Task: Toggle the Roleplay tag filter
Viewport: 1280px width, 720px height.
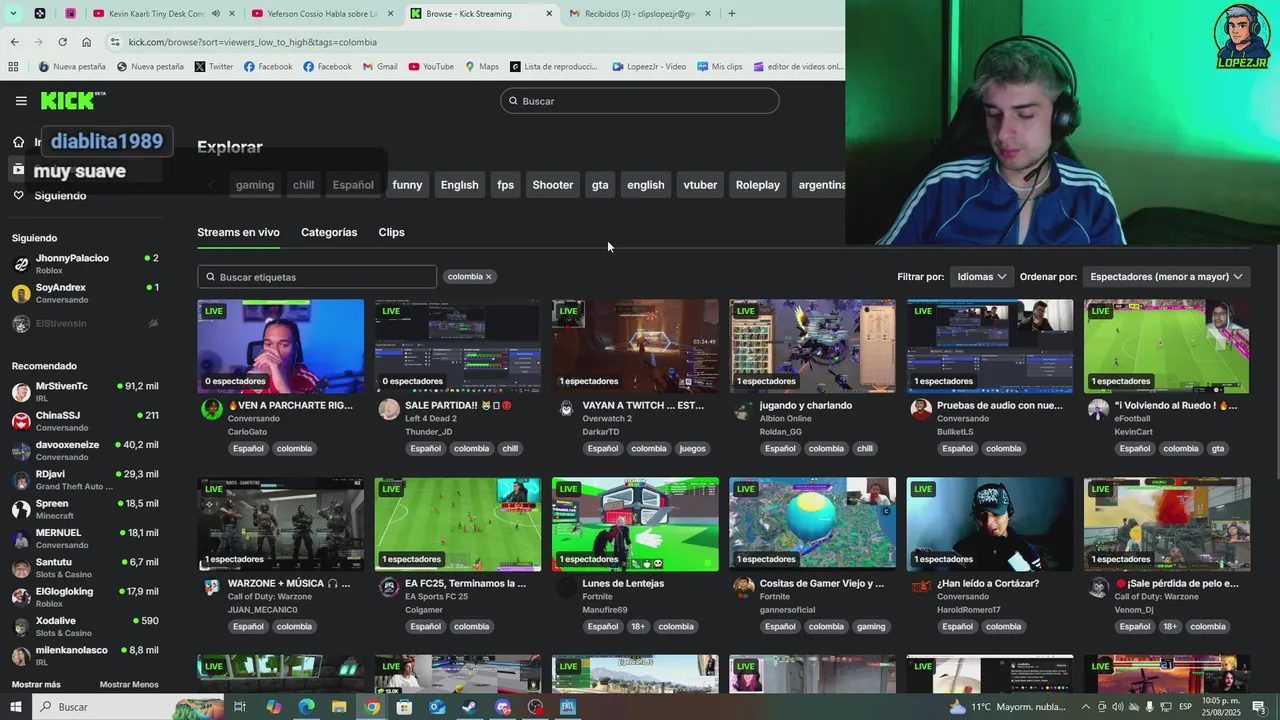Action: pyautogui.click(x=758, y=185)
